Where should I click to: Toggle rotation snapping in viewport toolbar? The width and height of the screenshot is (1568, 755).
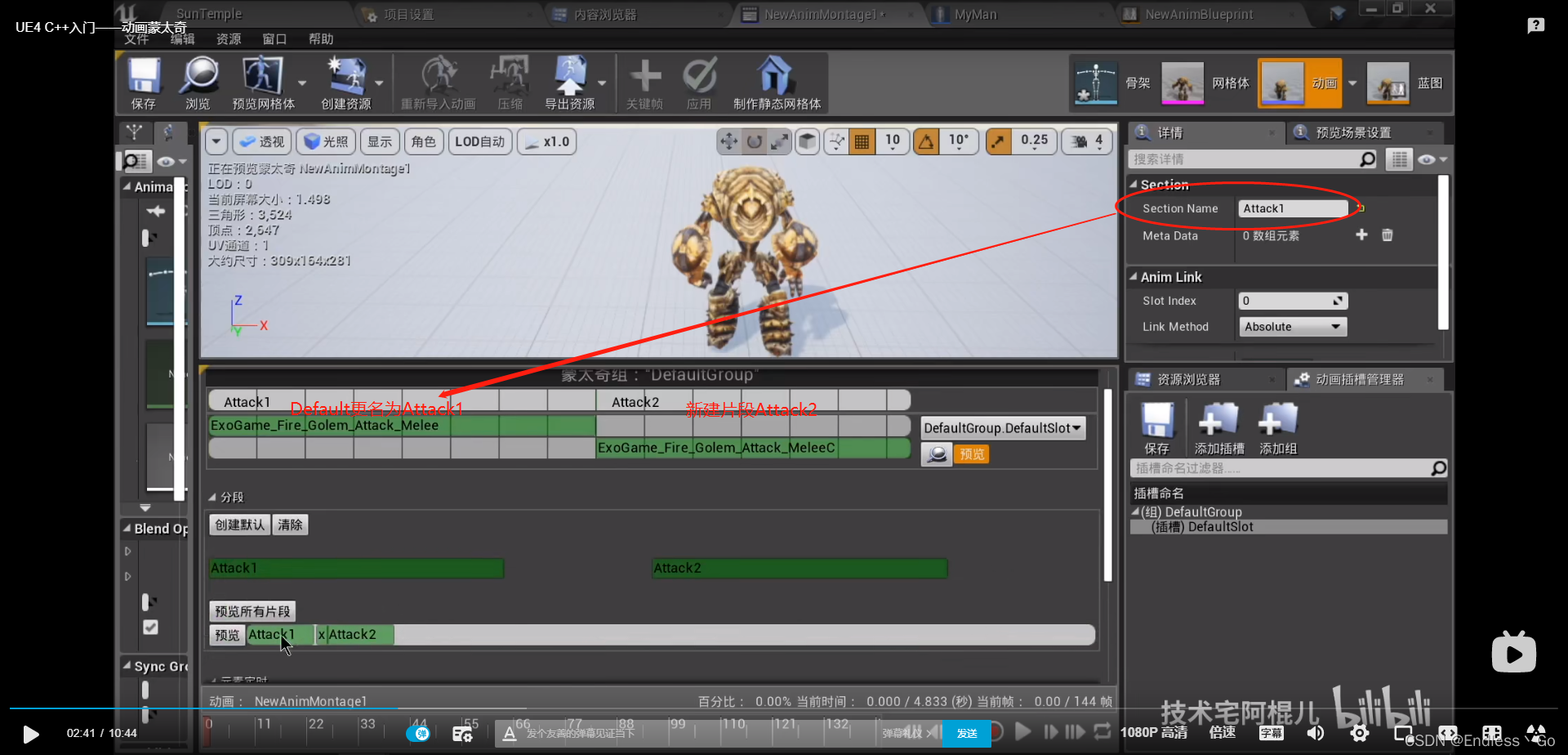click(x=926, y=141)
